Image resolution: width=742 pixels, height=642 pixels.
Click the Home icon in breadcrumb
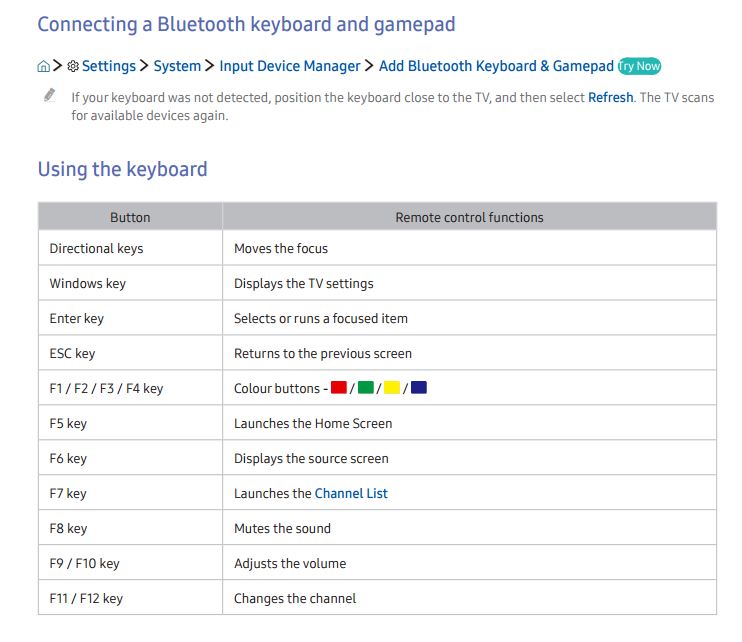43,67
